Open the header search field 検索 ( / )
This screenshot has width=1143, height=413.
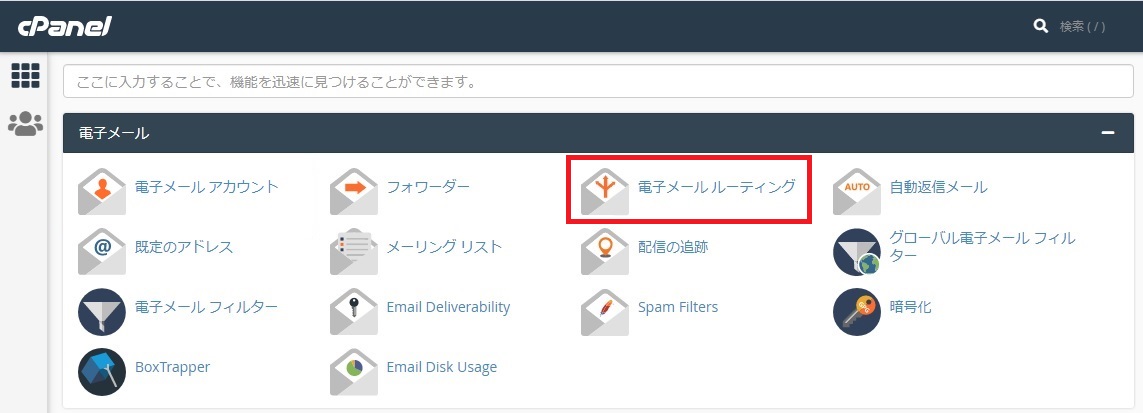[x=1082, y=27]
